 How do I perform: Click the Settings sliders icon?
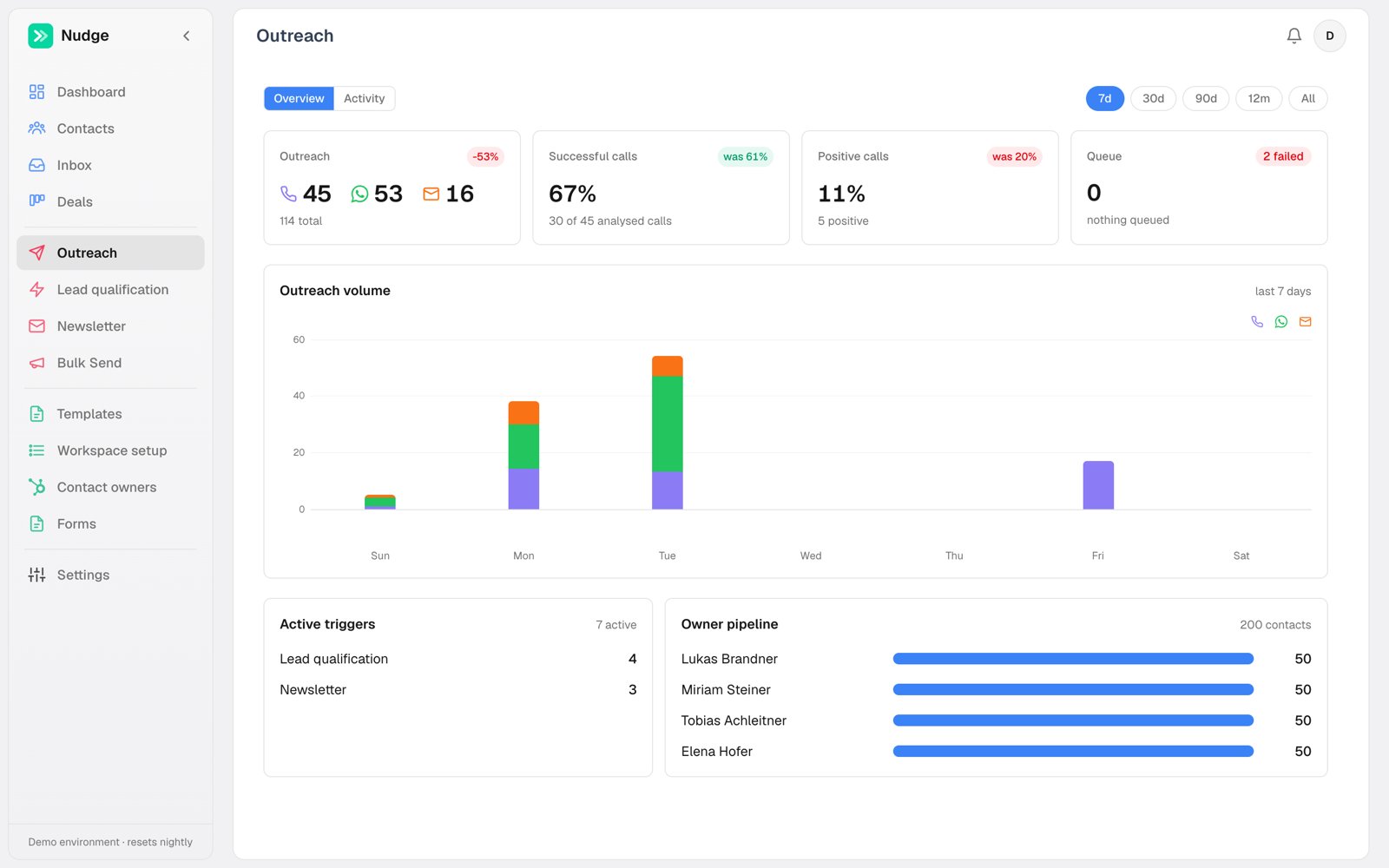pos(36,575)
